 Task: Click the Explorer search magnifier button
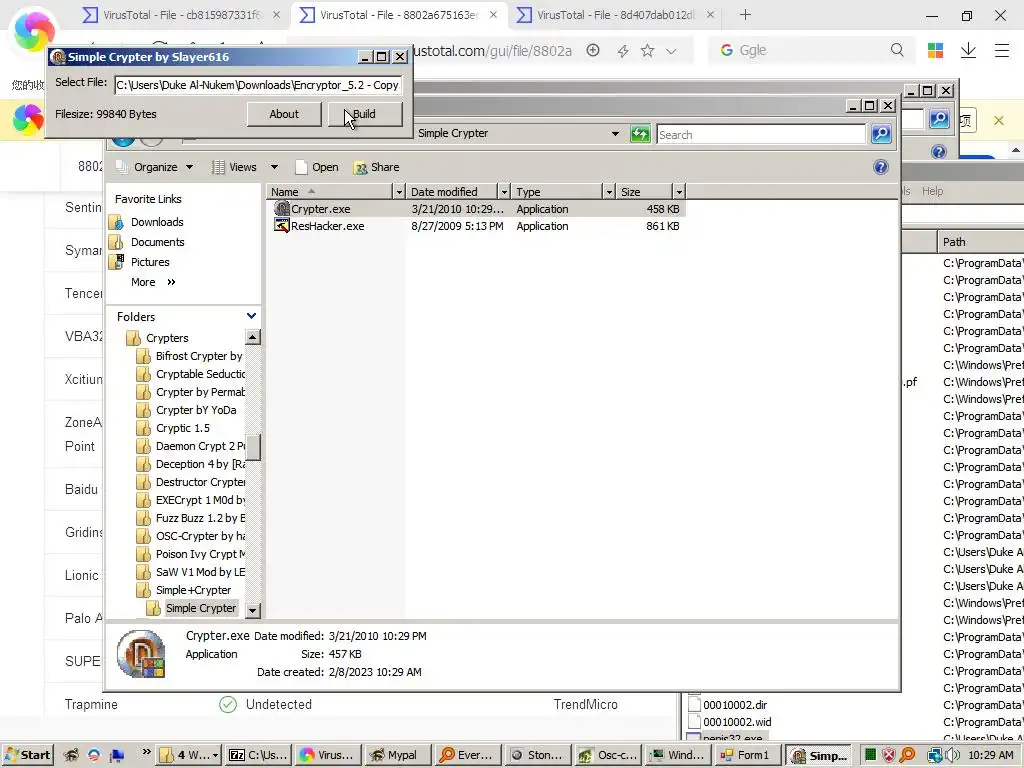881,134
